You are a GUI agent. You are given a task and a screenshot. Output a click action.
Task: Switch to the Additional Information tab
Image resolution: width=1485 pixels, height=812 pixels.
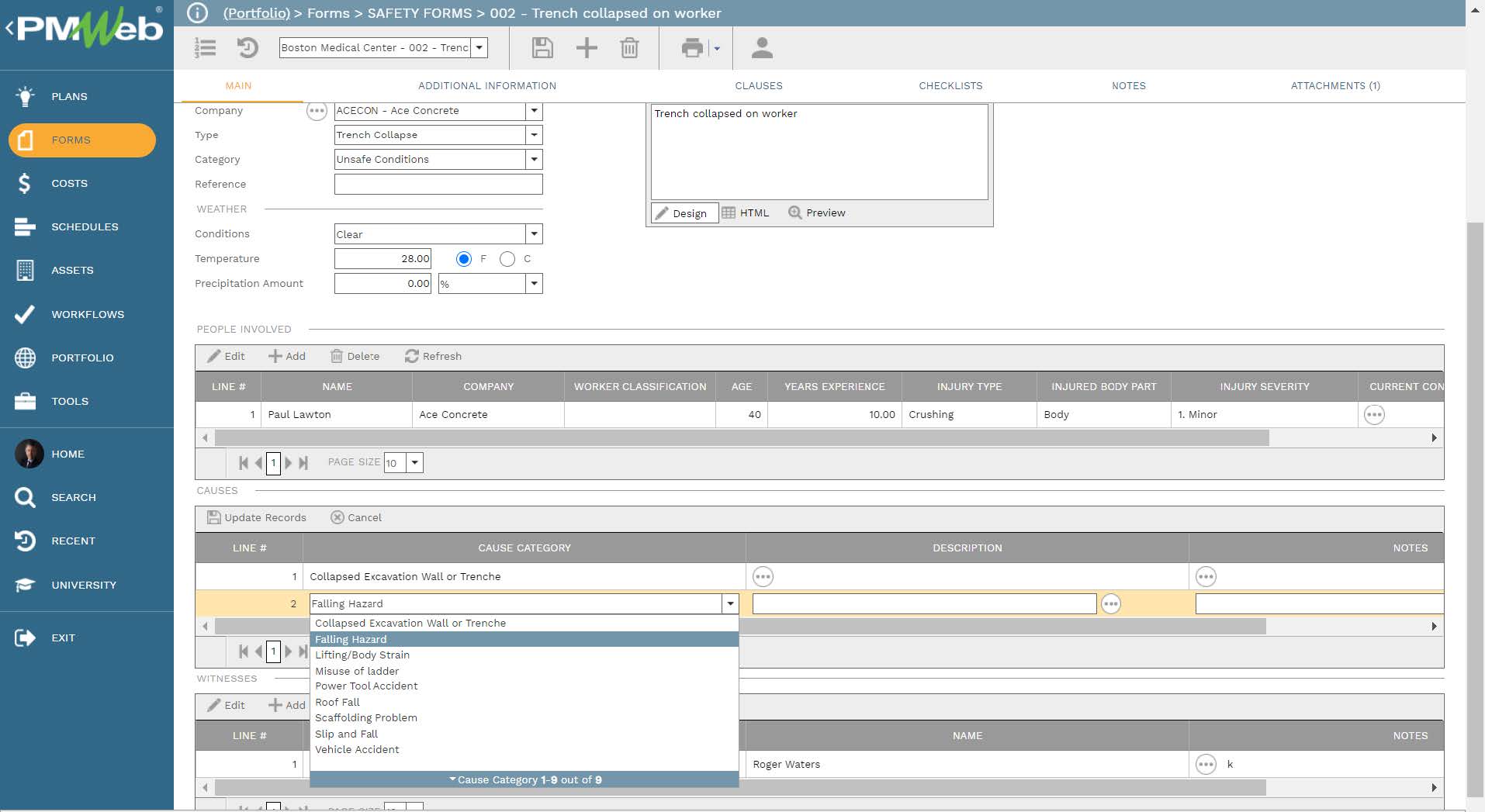487,86
